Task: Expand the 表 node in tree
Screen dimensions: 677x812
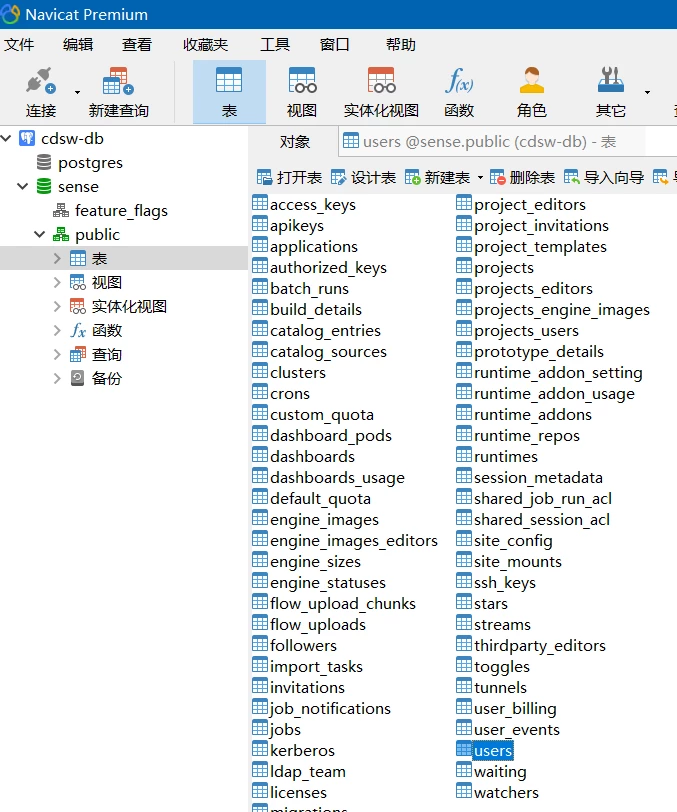Action: coord(57,258)
